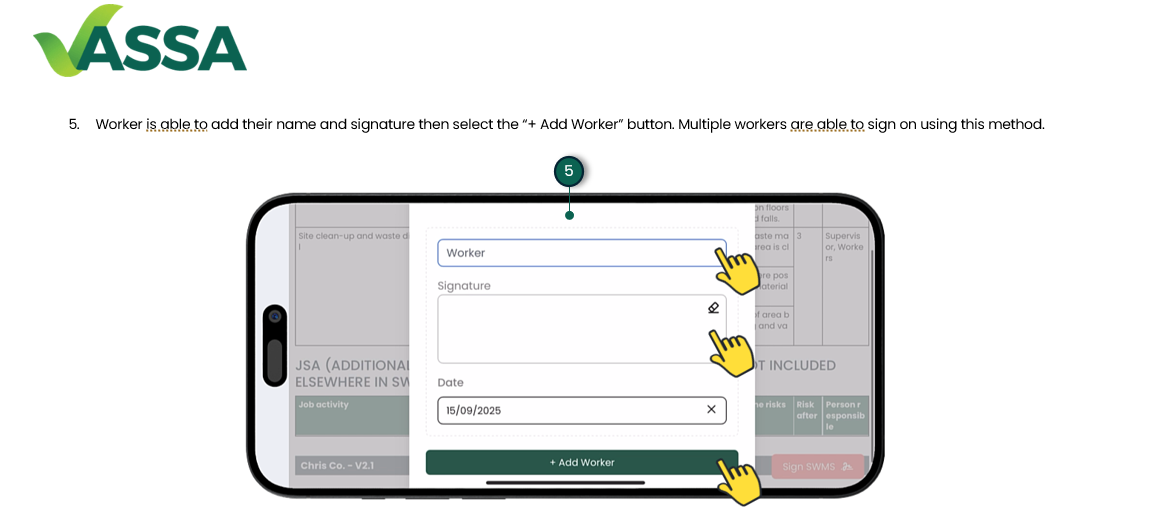
Task: Click the JSA (ADDITIONAL heading text
Action: (353, 365)
